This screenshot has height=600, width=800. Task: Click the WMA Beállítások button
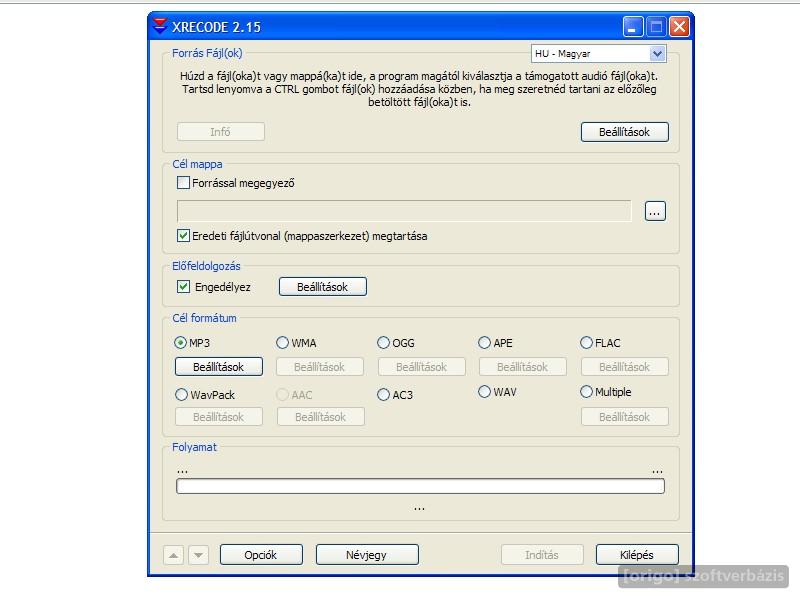320,367
